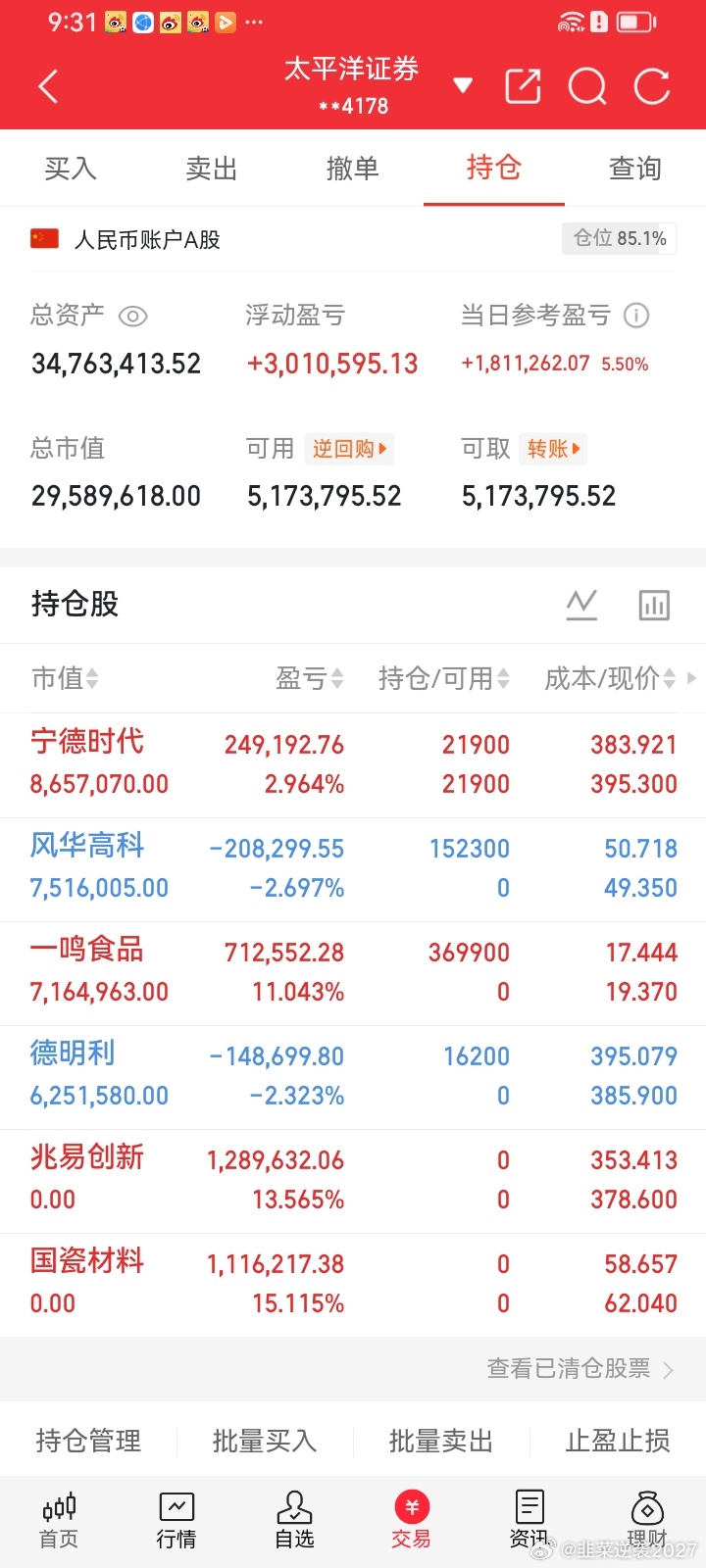Tap the search magnifier icon
Screen dimensions: 706x1568
coord(587,86)
